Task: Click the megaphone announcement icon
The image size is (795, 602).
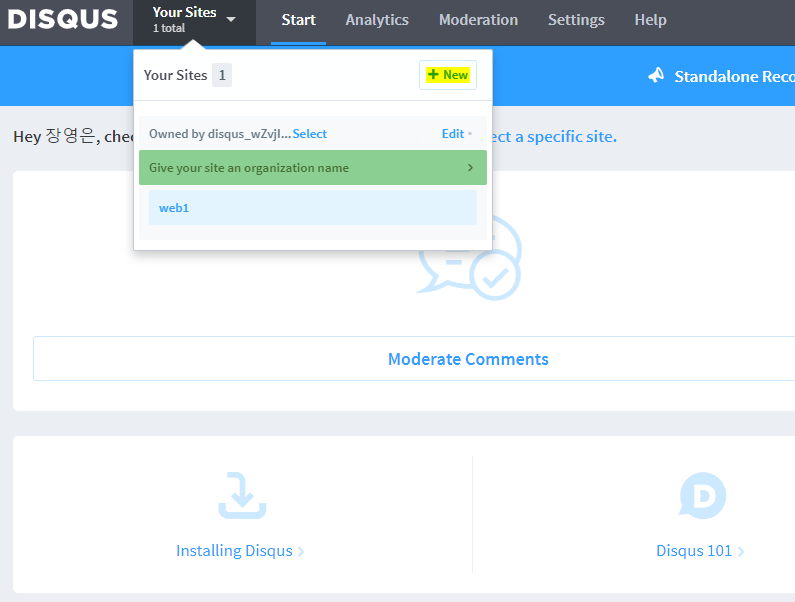Action: point(656,75)
